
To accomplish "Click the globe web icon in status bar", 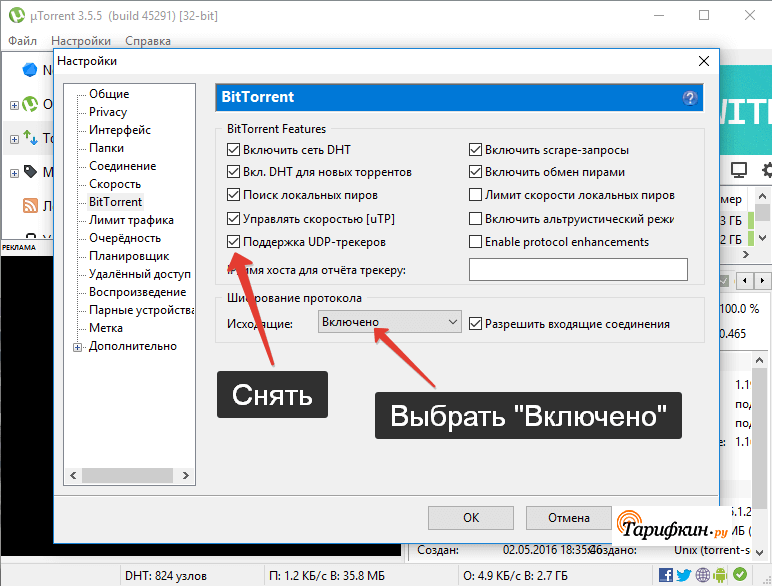I will click(703, 575).
